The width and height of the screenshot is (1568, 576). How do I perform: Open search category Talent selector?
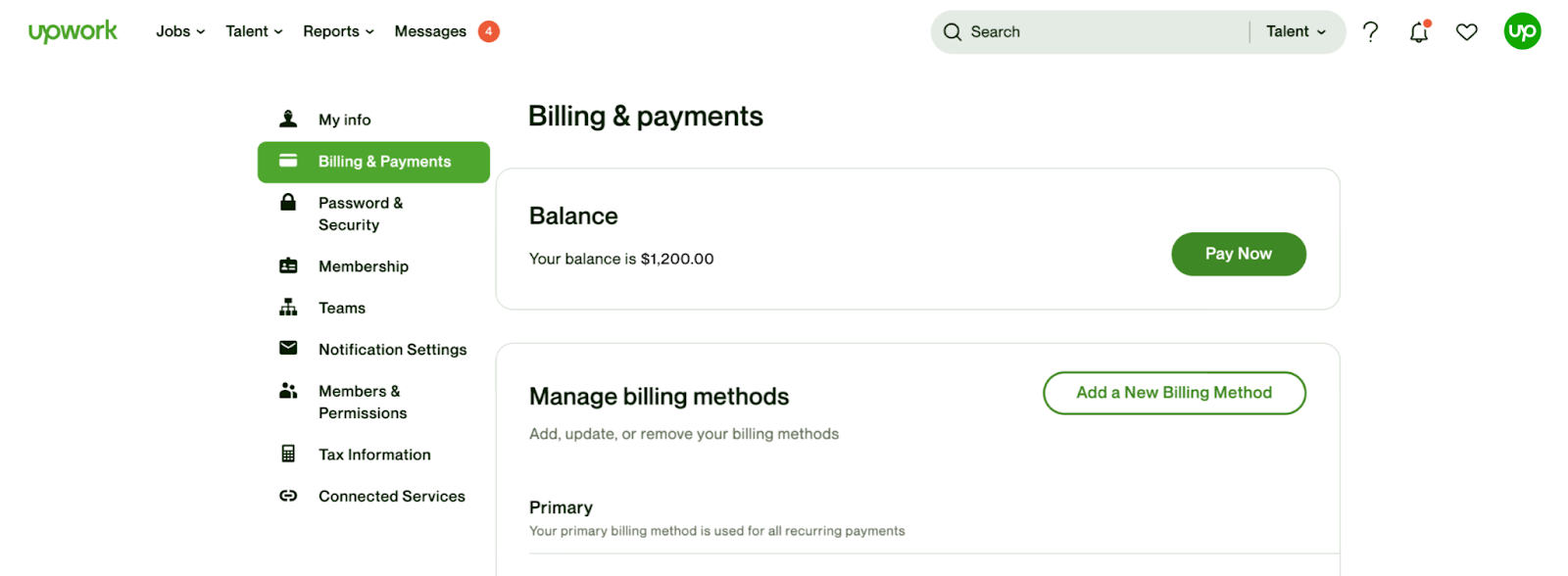(x=1296, y=31)
